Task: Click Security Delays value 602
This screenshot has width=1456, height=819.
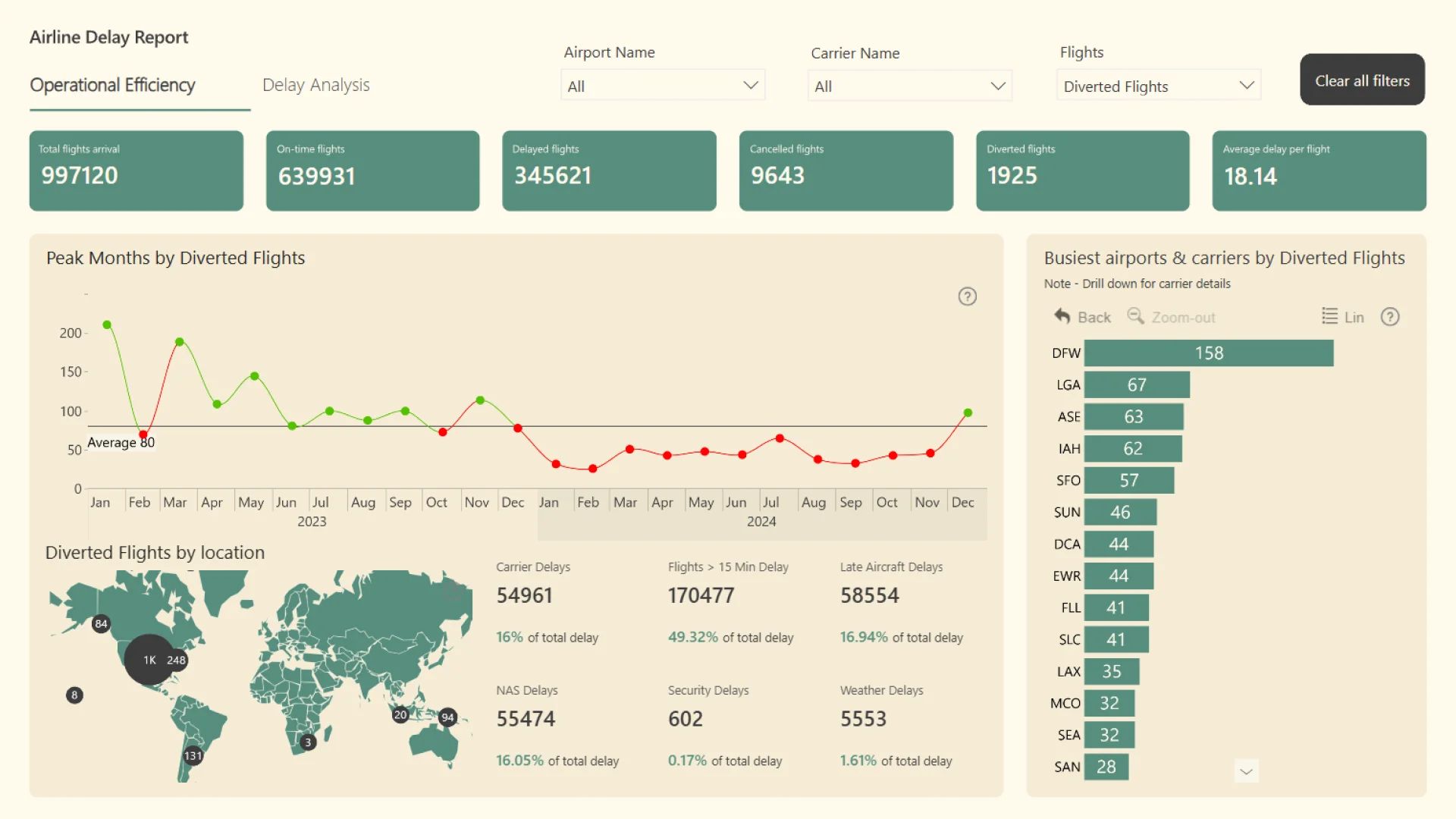Action: tap(686, 719)
